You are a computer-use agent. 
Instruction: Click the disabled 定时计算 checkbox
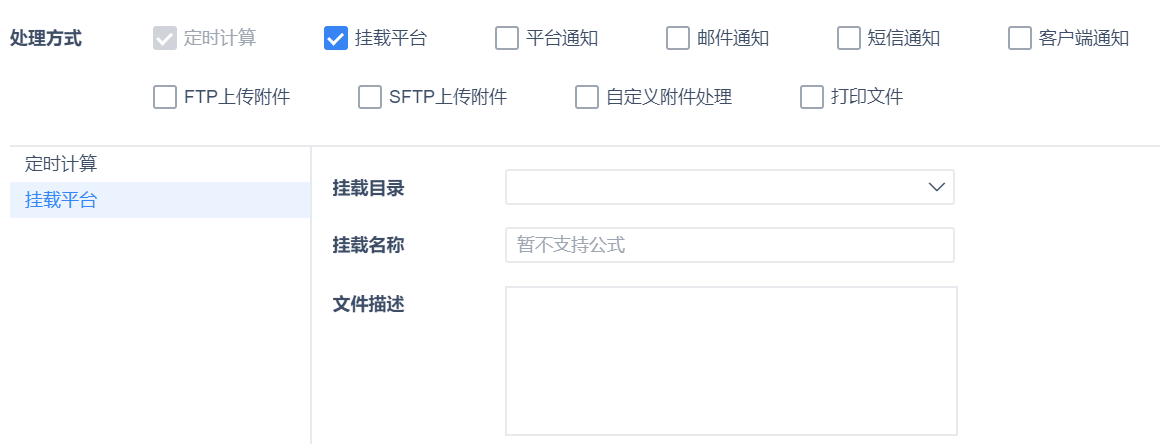165,39
